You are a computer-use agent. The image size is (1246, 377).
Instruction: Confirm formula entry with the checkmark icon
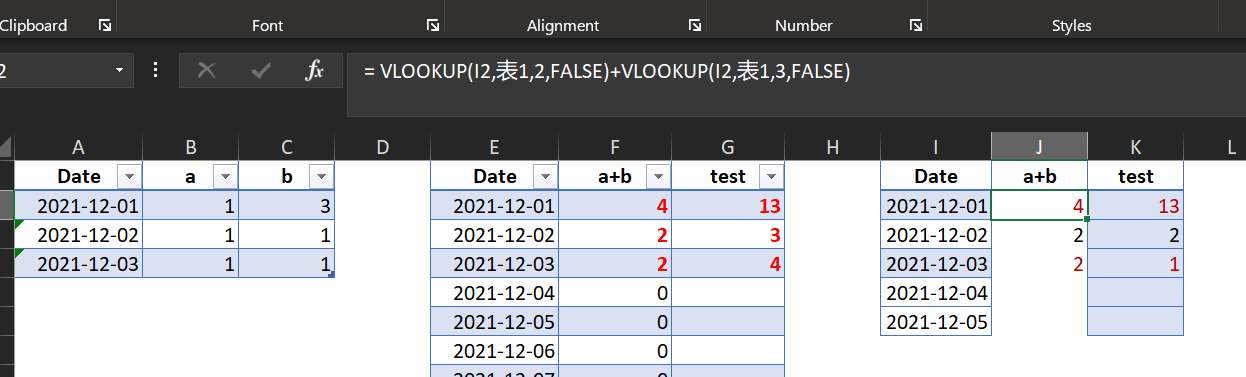[x=261, y=71]
